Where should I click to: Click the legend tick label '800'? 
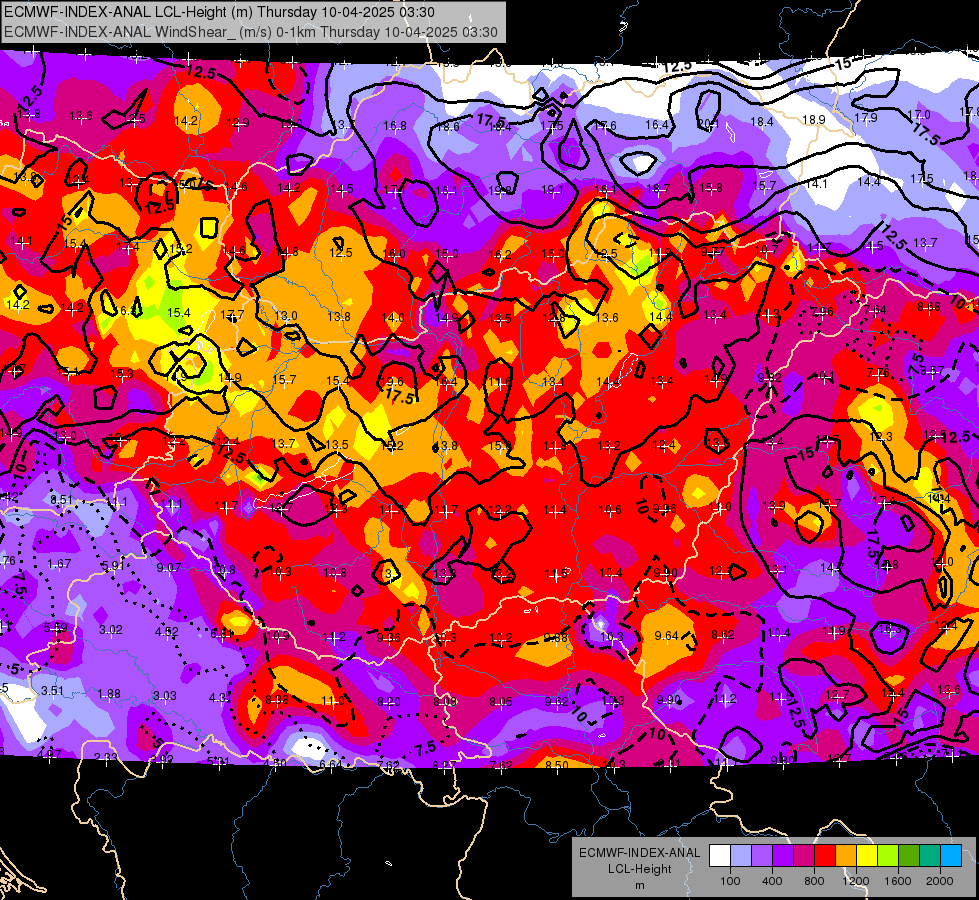coord(814,881)
